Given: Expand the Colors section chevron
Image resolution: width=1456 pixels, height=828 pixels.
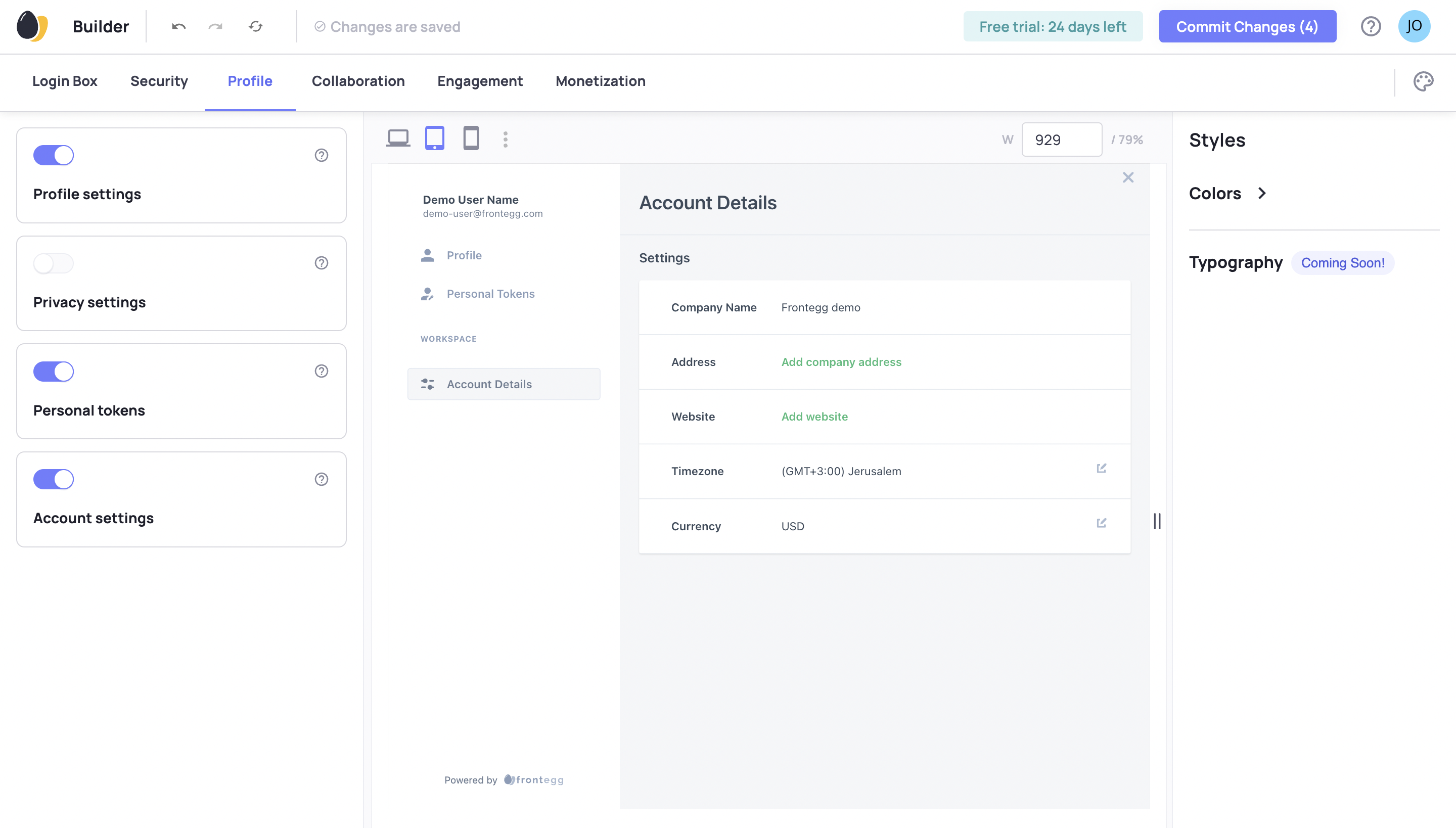Looking at the screenshot, I should point(1262,193).
